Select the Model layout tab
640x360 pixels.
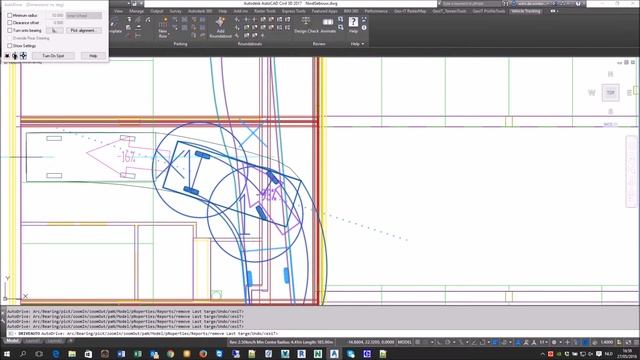point(12,341)
